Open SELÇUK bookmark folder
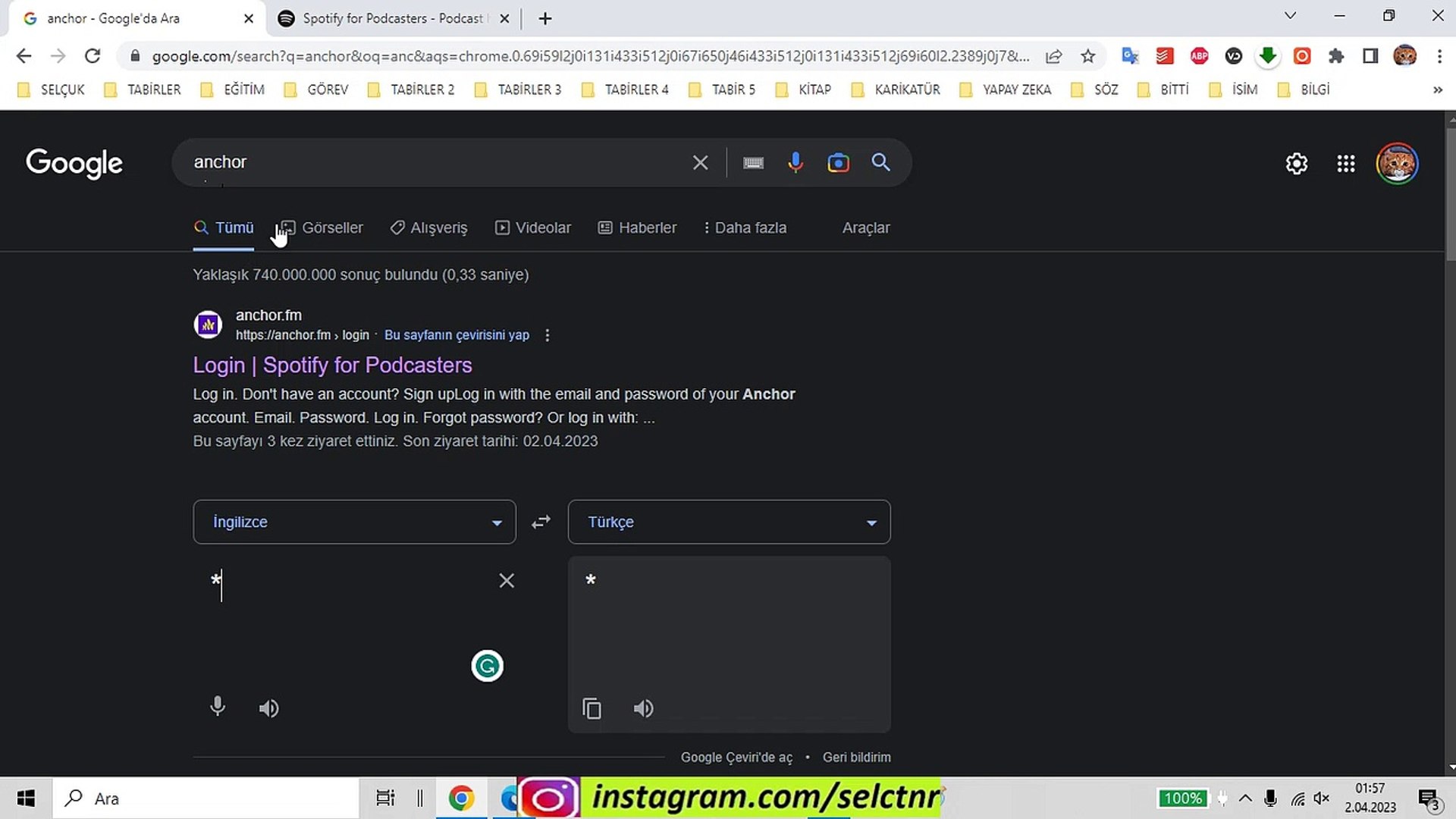This screenshot has width=1456, height=819. (51, 89)
